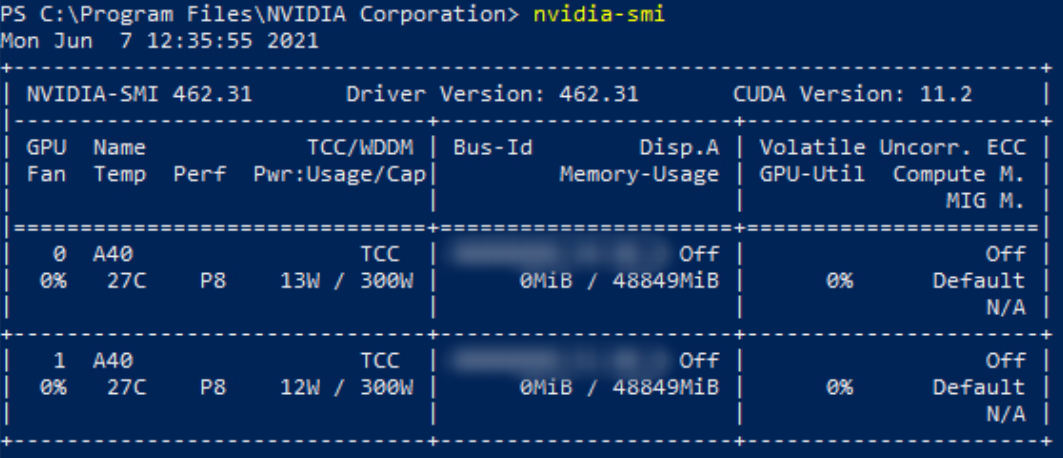Click the Disp.A column header
This screenshot has width=1063, height=458.
(679, 148)
